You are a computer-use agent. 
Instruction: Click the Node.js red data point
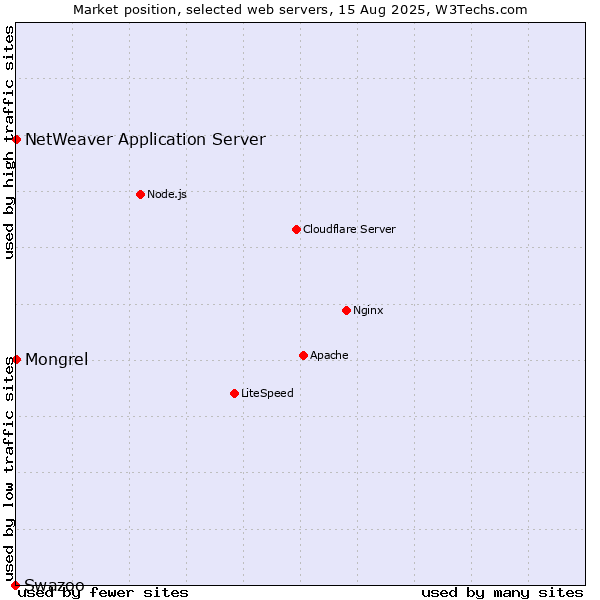140,194
